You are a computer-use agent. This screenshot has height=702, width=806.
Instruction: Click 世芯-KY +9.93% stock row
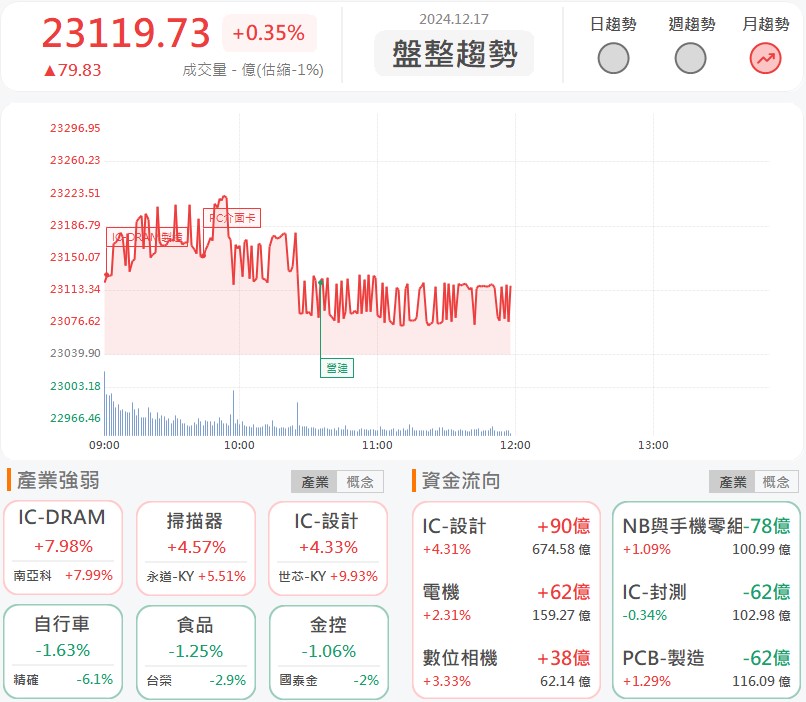[328, 576]
